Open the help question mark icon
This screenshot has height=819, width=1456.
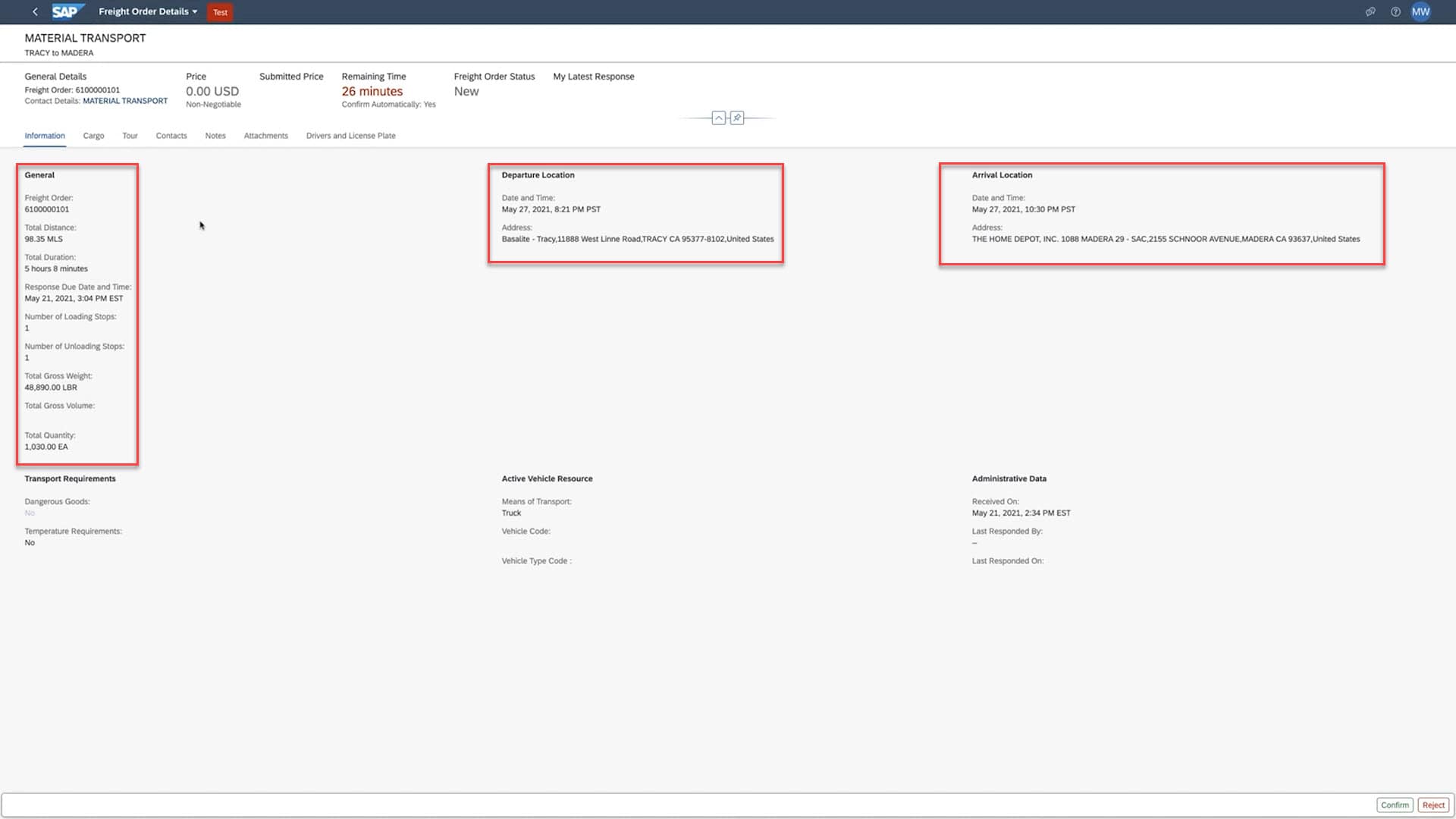click(1395, 11)
